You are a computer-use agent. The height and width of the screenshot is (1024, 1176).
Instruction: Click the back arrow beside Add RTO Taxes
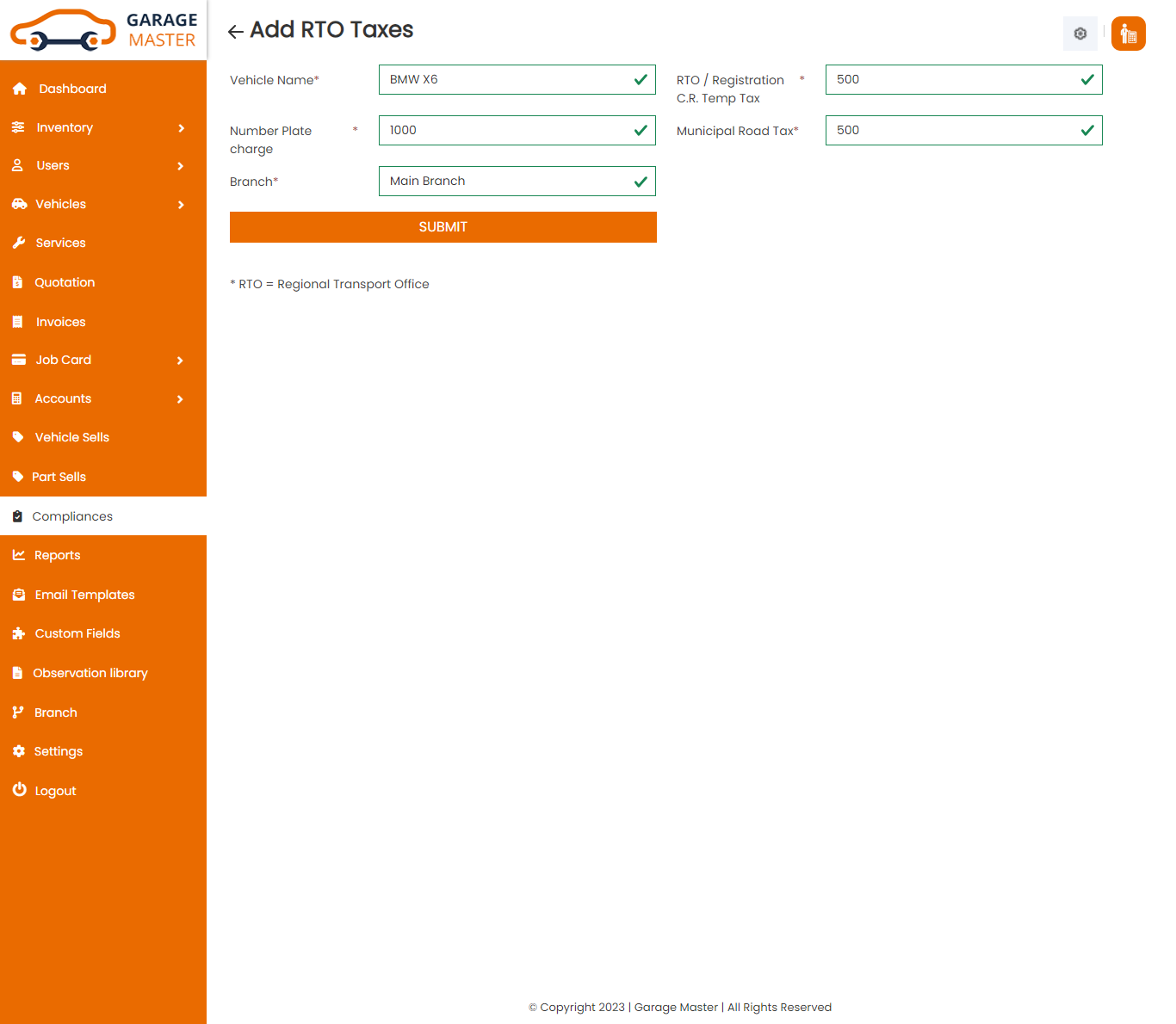point(234,30)
